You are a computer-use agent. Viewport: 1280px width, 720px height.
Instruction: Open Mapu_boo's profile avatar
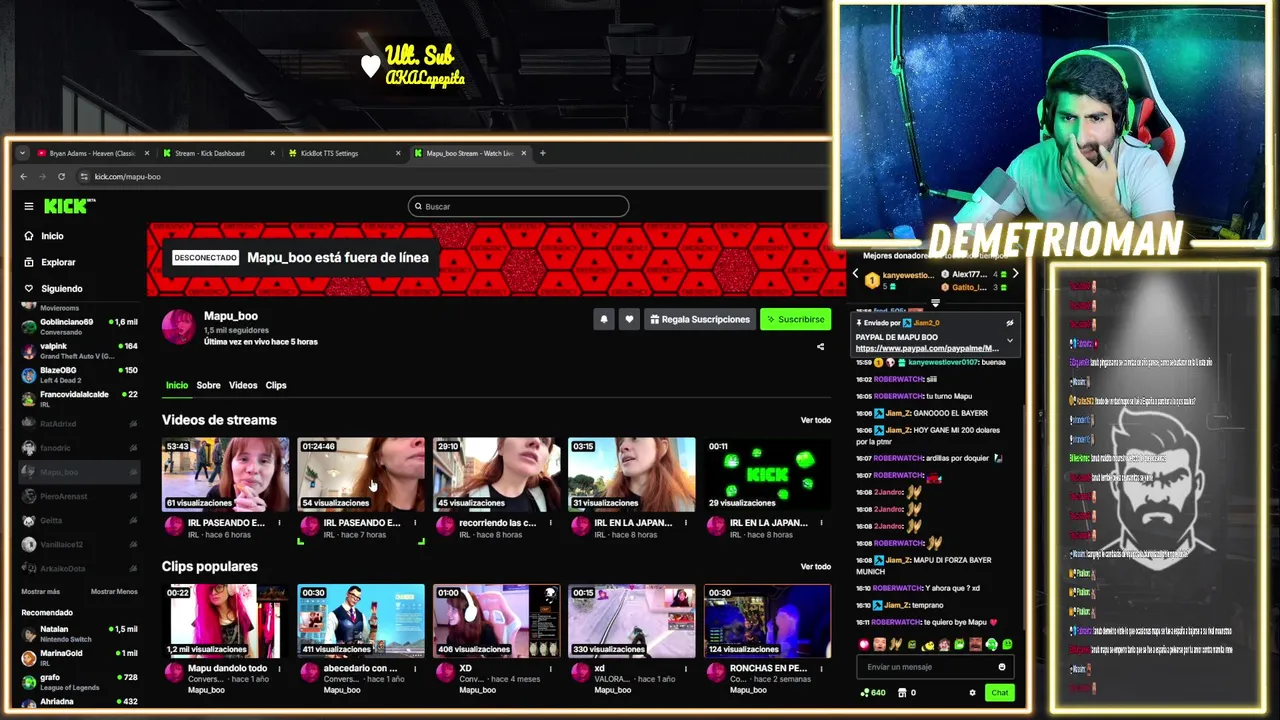179,326
